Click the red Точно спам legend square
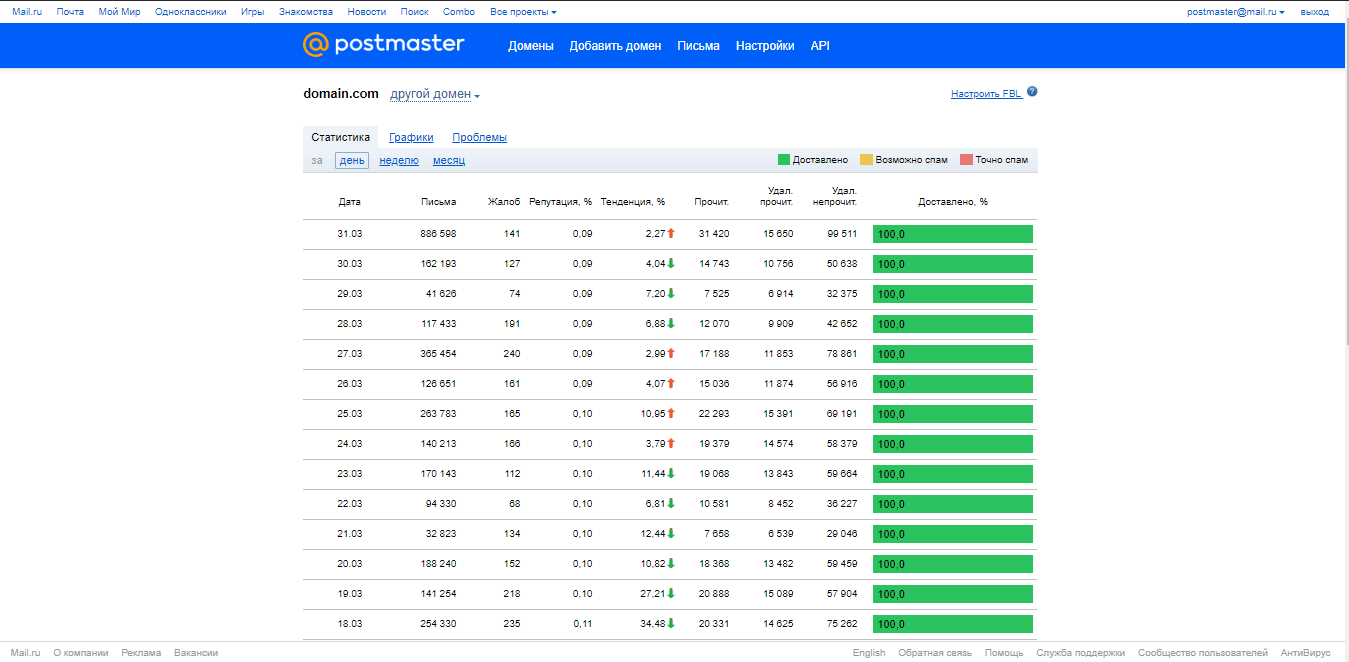This screenshot has height=662, width=1349. coord(966,160)
